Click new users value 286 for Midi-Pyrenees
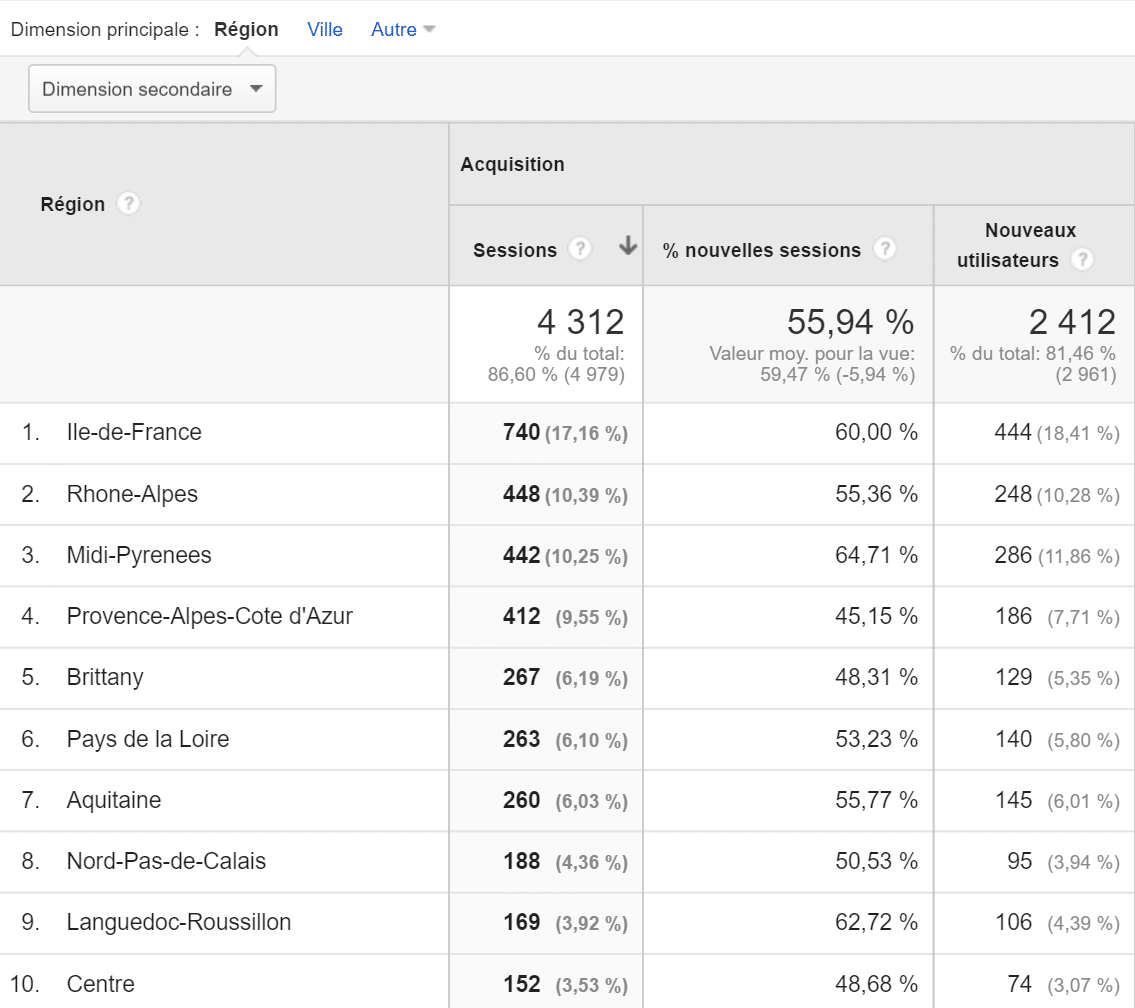Viewport: 1135px width, 1008px height. tap(1013, 555)
